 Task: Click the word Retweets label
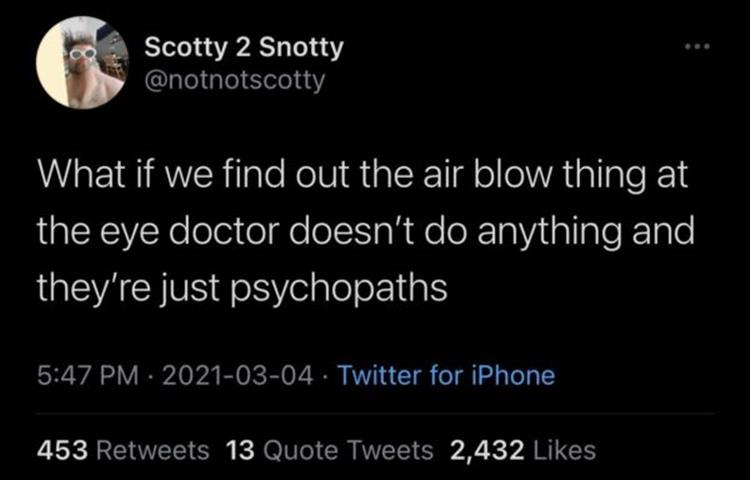(153, 450)
